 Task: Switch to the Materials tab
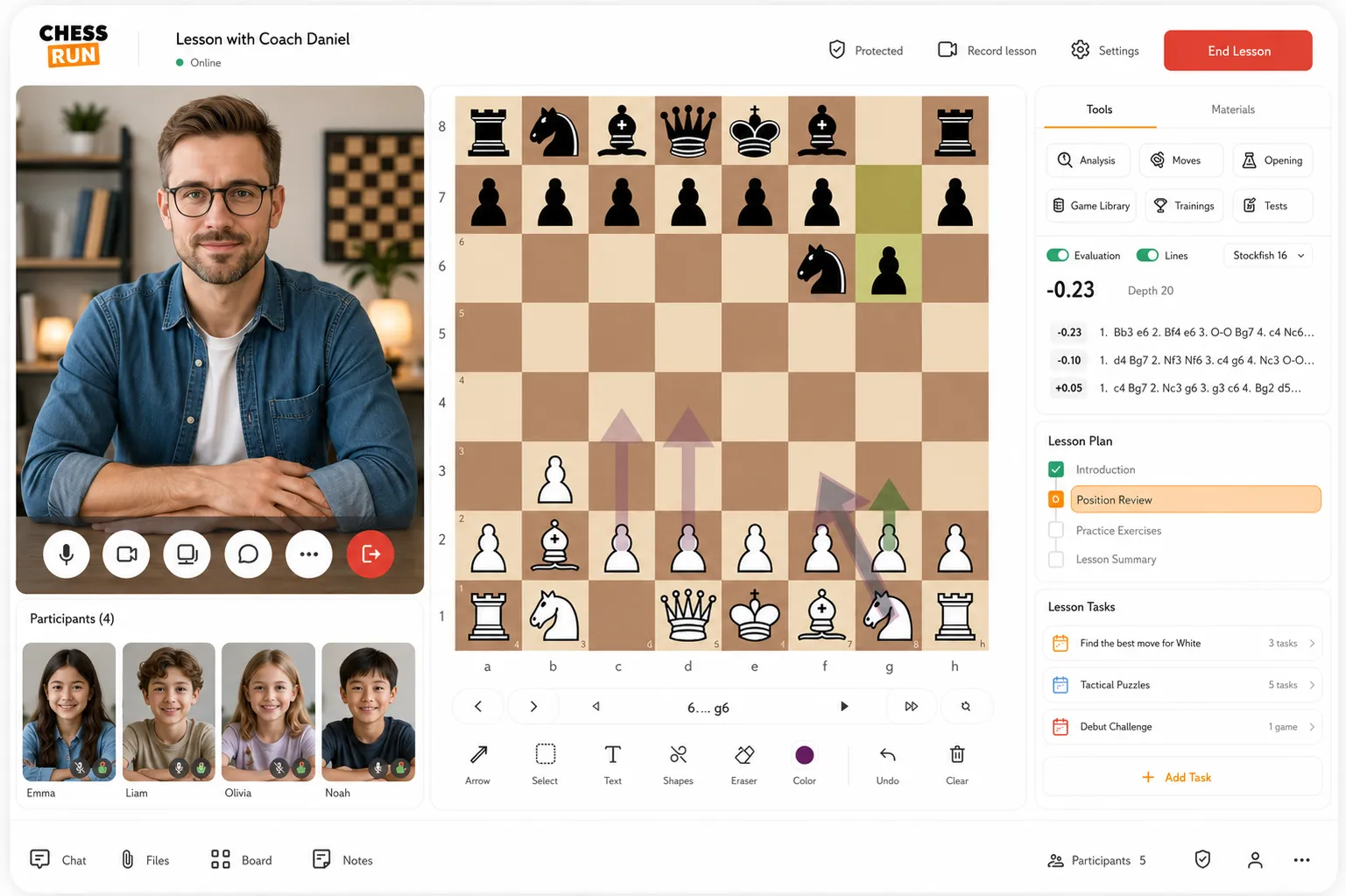point(1233,109)
